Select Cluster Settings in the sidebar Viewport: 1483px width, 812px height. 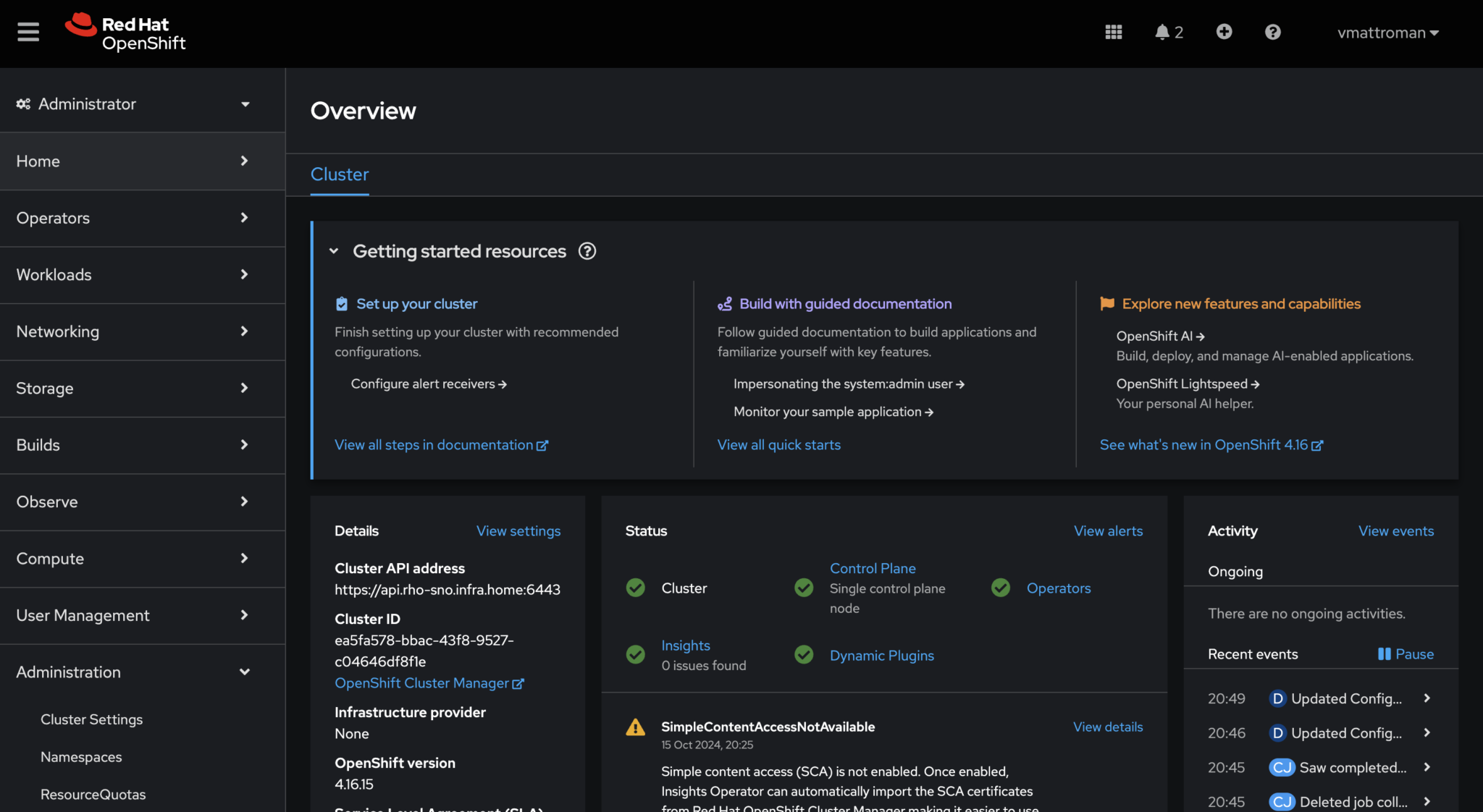point(91,719)
